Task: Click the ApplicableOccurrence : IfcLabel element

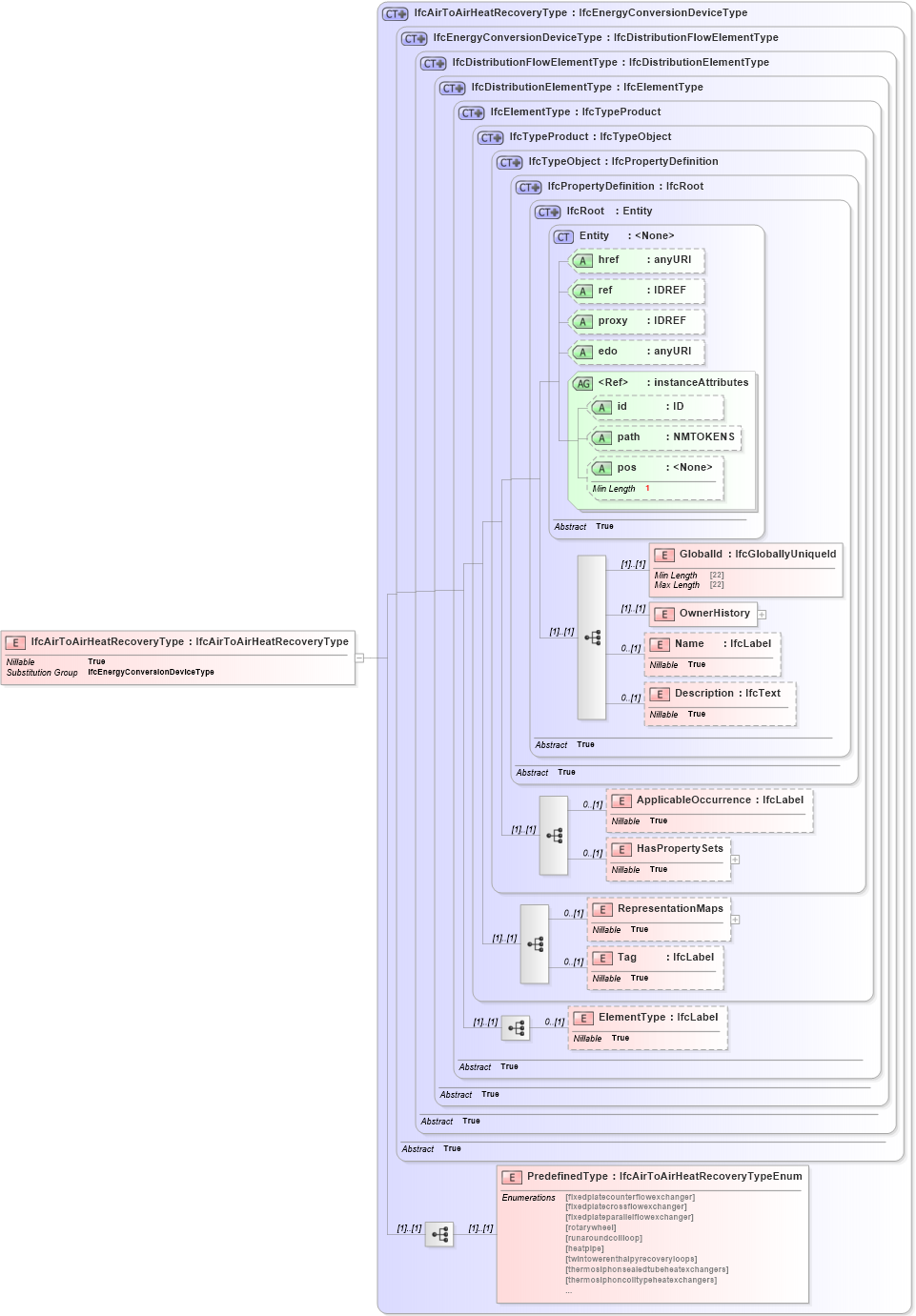Action: point(709,800)
